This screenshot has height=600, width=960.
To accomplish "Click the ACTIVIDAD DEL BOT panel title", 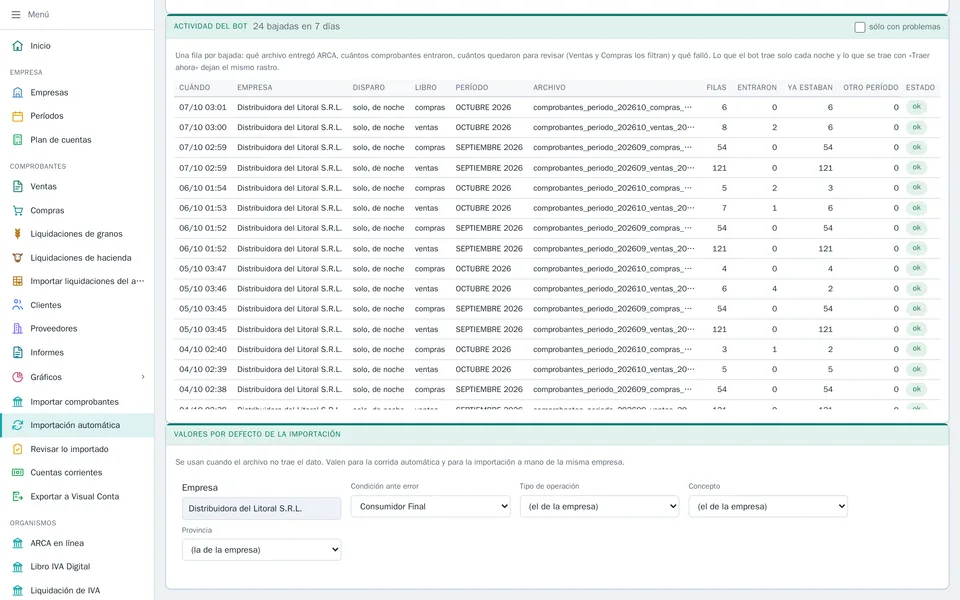I will (211, 26).
